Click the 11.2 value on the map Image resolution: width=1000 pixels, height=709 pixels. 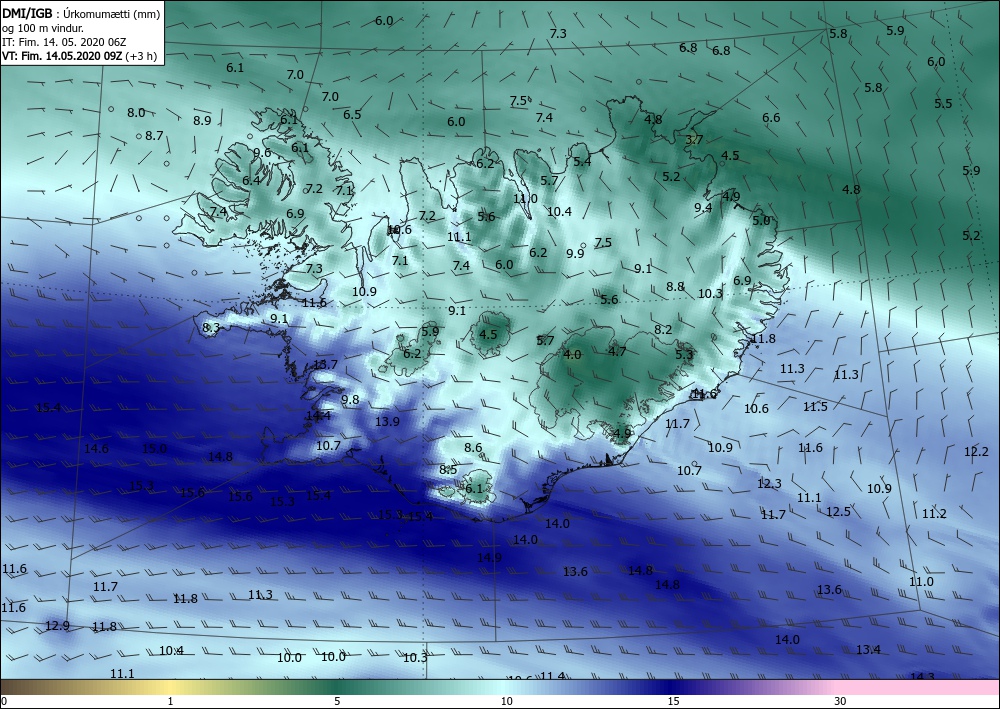pos(934,514)
